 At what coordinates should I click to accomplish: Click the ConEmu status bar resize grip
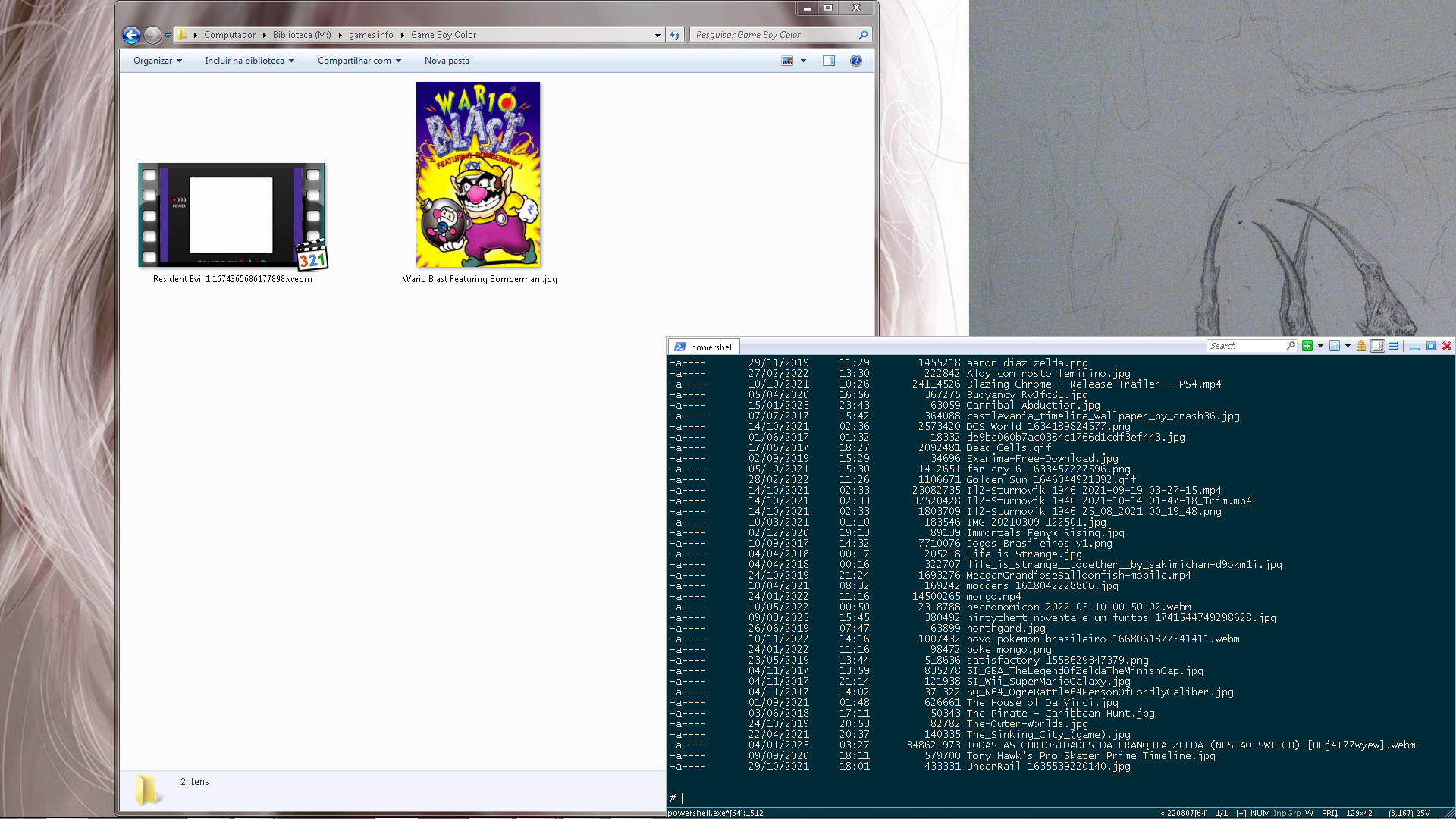[x=1448, y=813]
